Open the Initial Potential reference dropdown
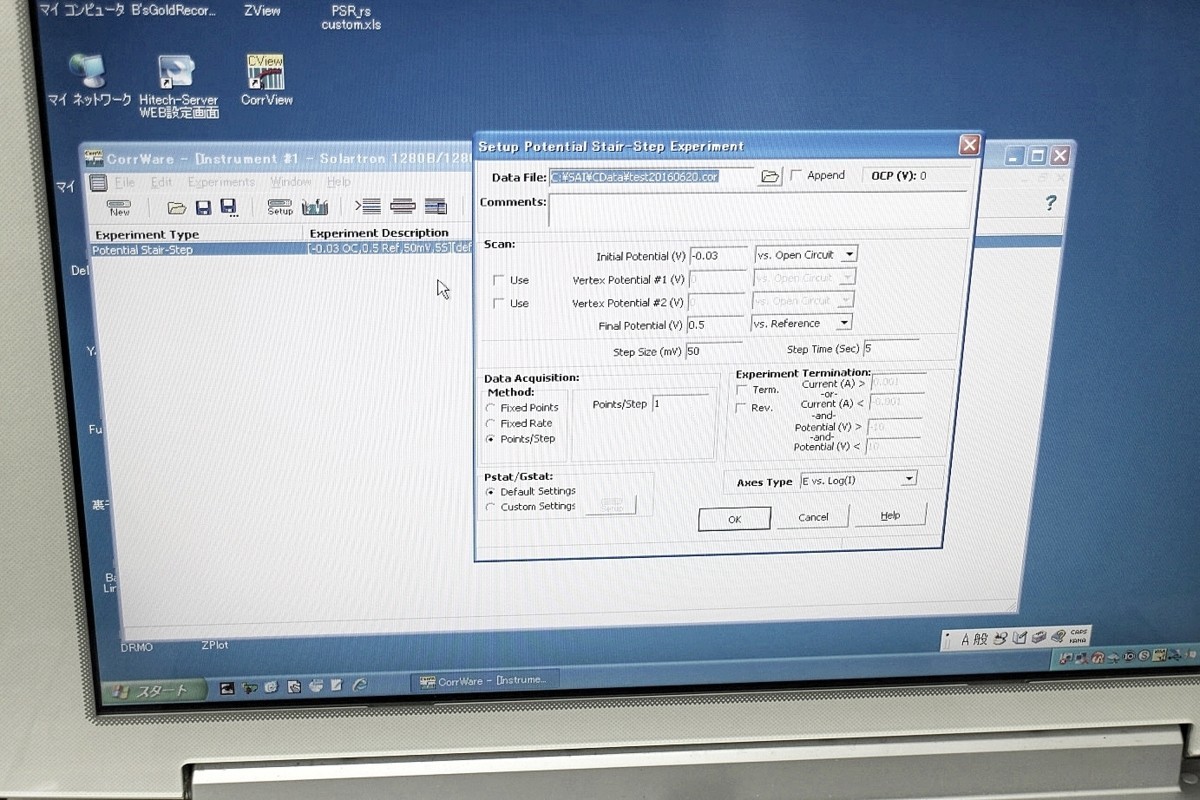 (848, 255)
